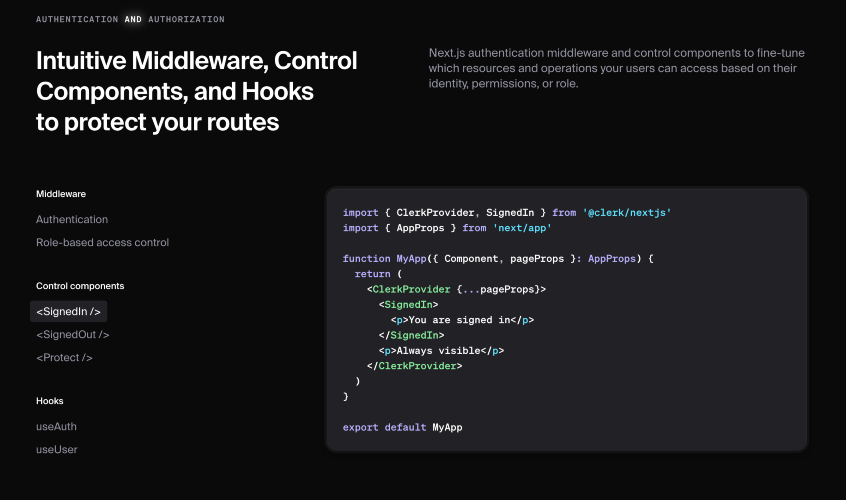Viewport: 846px width, 500px height.
Task: Click the closing '</ClerkProvider>' code line
Action: point(414,366)
